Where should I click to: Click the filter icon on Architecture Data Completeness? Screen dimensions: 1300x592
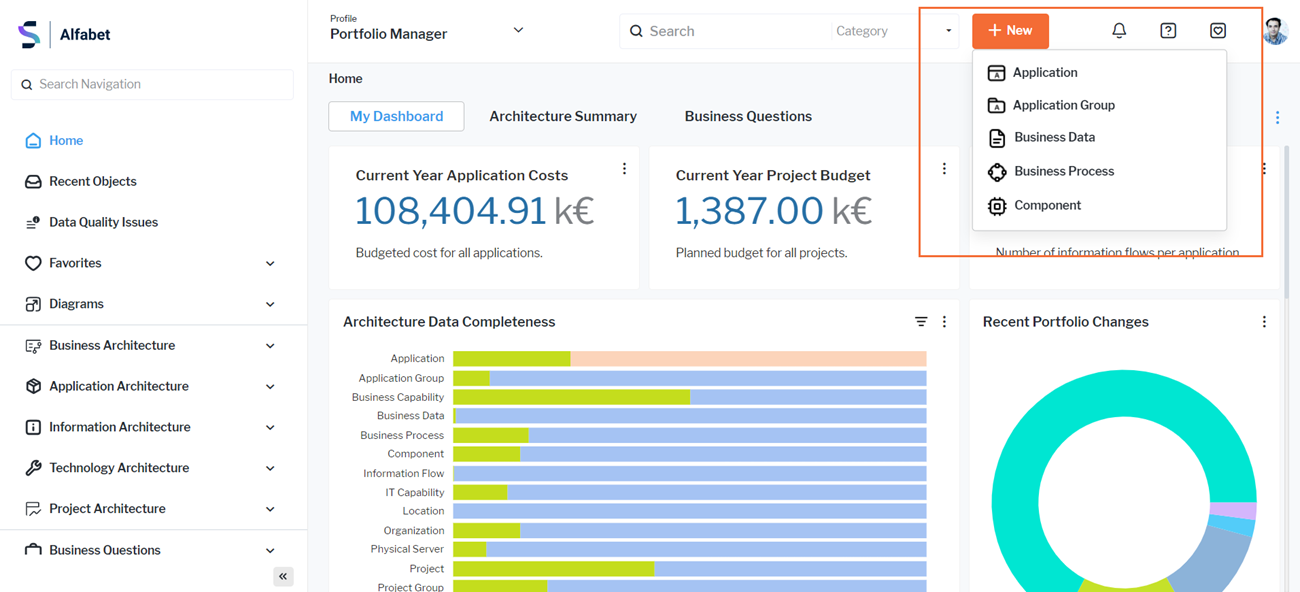point(921,322)
